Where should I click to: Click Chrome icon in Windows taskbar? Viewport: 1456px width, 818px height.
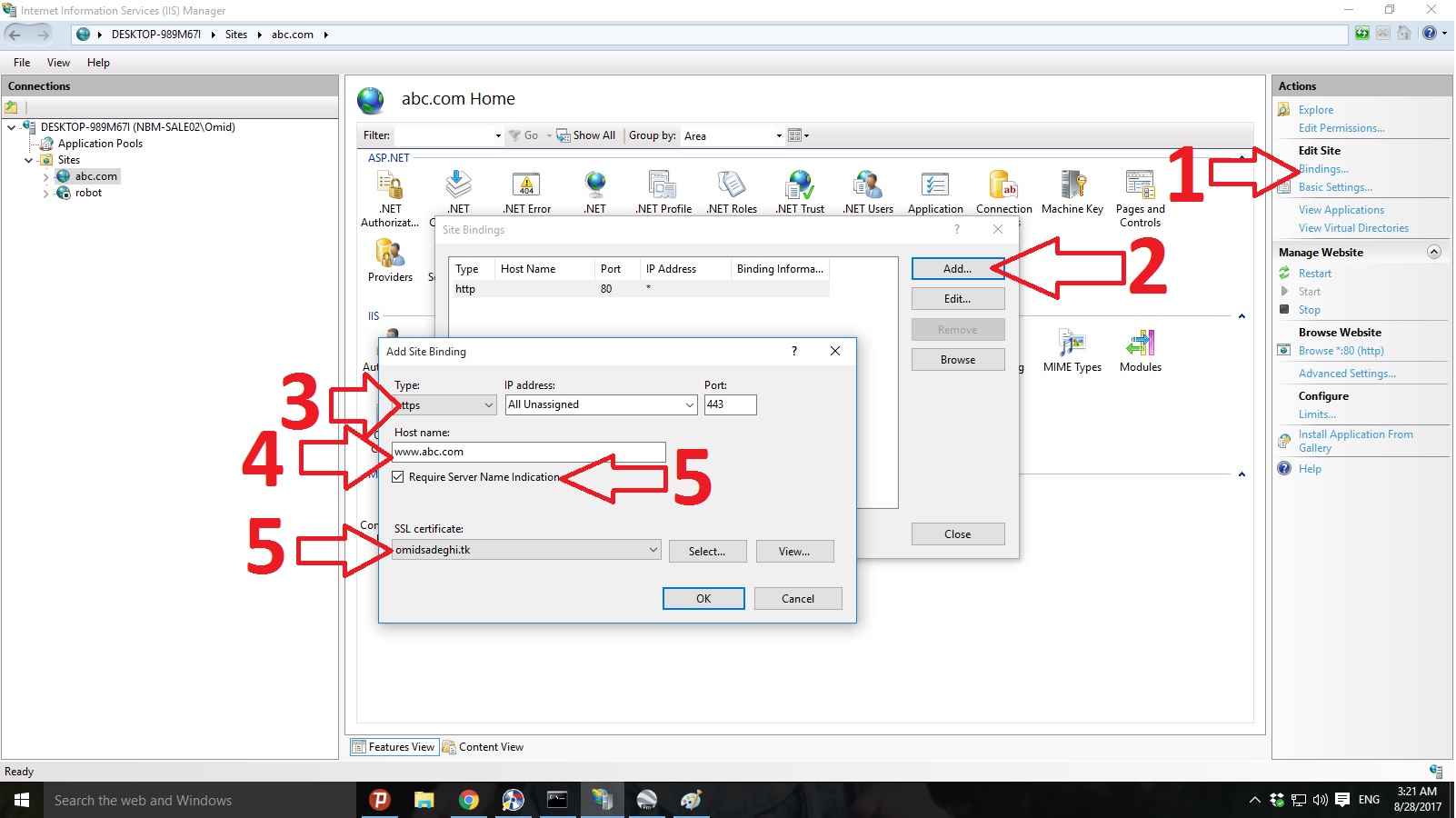point(468,800)
